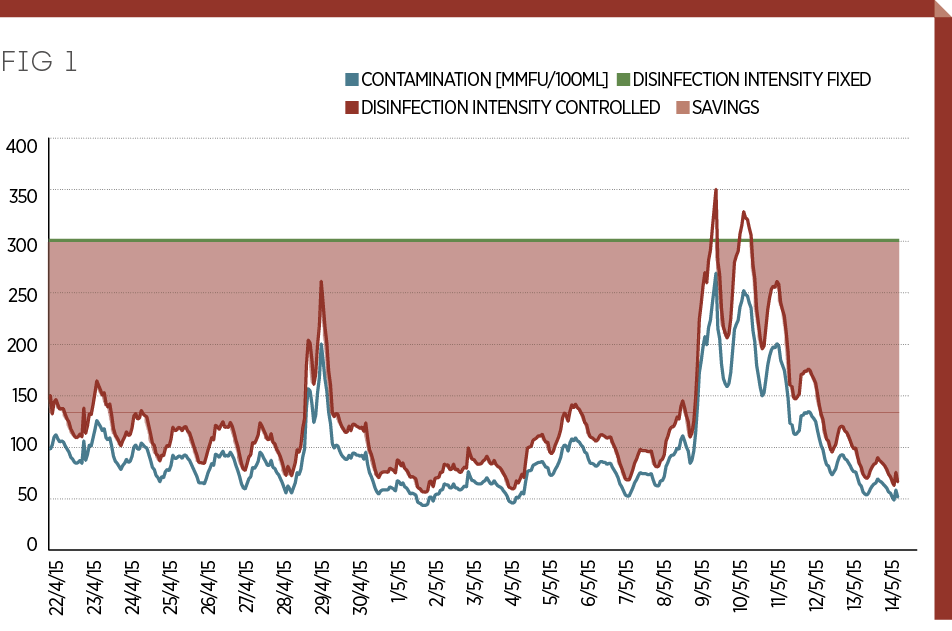Select the 14/5/15 date on the x-axis

click(x=893, y=588)
